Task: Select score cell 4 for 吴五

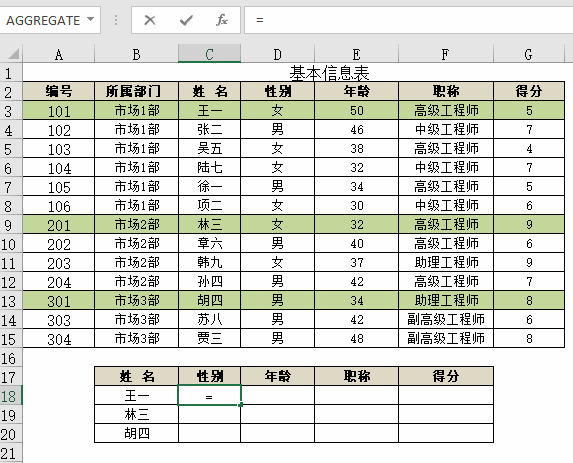Action: pyautogui.click(x=529, y=148)
